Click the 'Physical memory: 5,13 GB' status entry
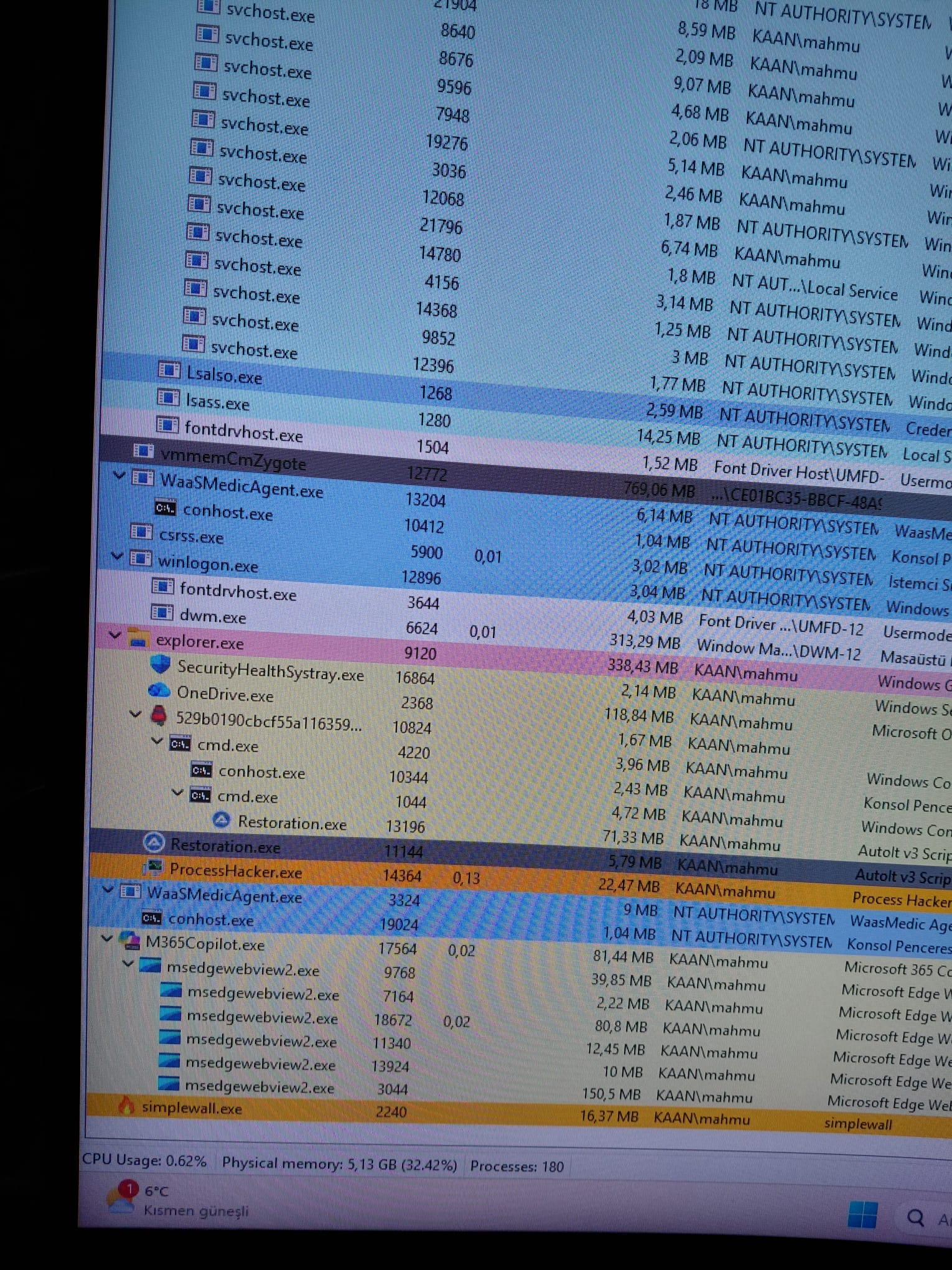952x1270 pixels. (339, 1164)
